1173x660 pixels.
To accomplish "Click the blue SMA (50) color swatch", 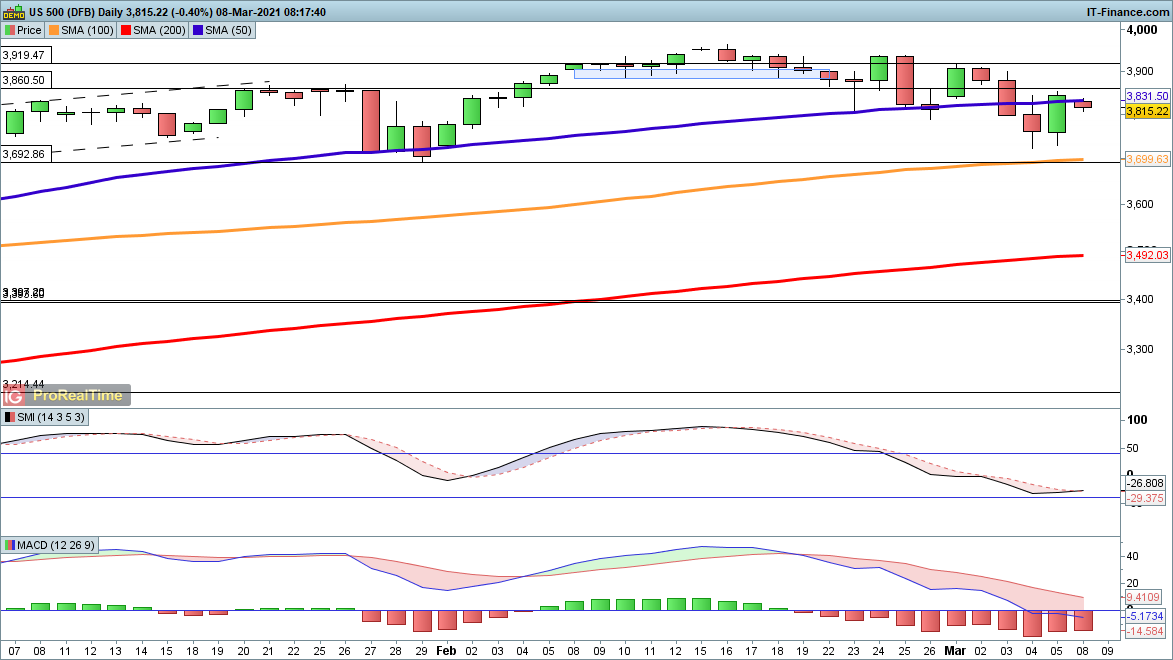I will [198, 31].
